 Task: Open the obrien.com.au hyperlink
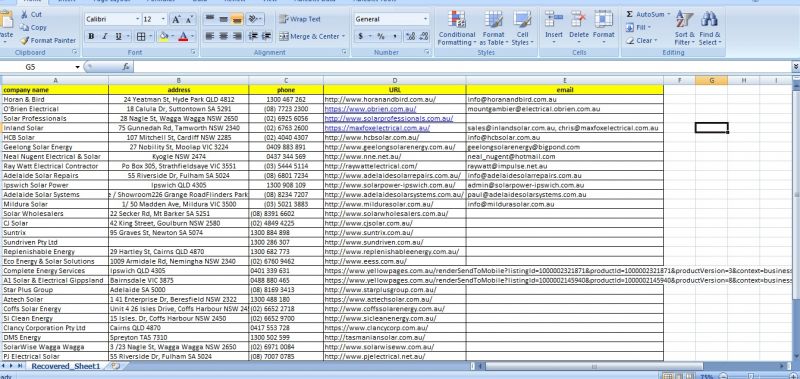click(x=370, y=109)
